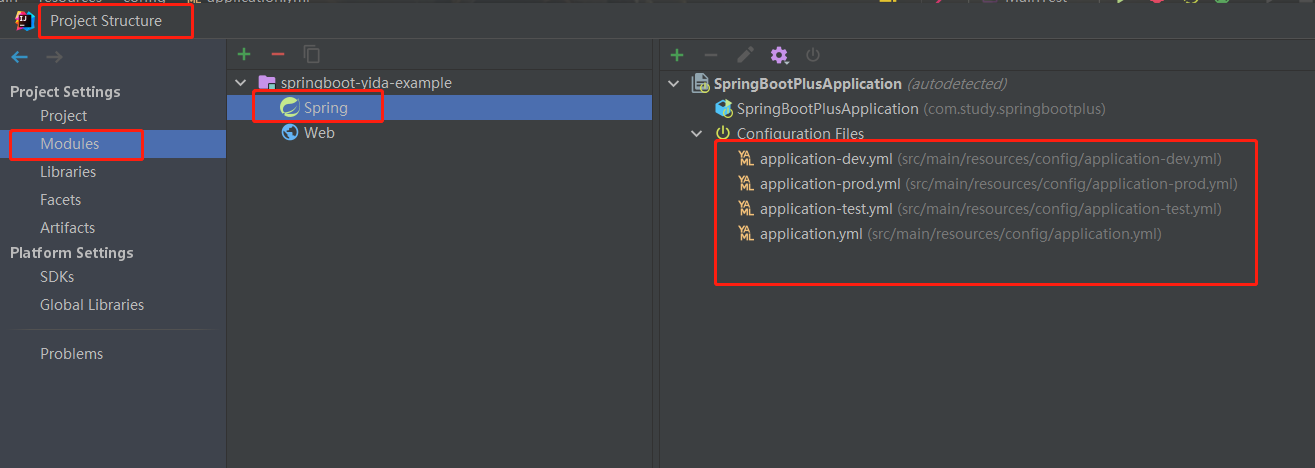1315x468 pixels.
Task: Click the Platform Settings heading
Action: point(72,253)
